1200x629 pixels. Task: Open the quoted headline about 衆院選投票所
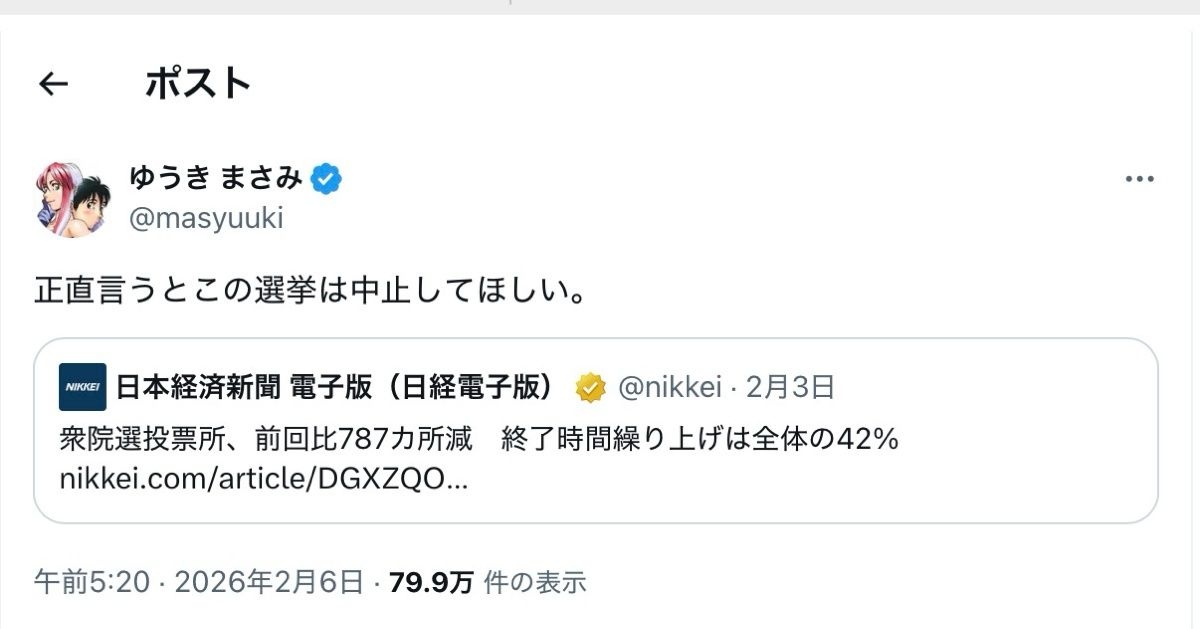point(478,438)
